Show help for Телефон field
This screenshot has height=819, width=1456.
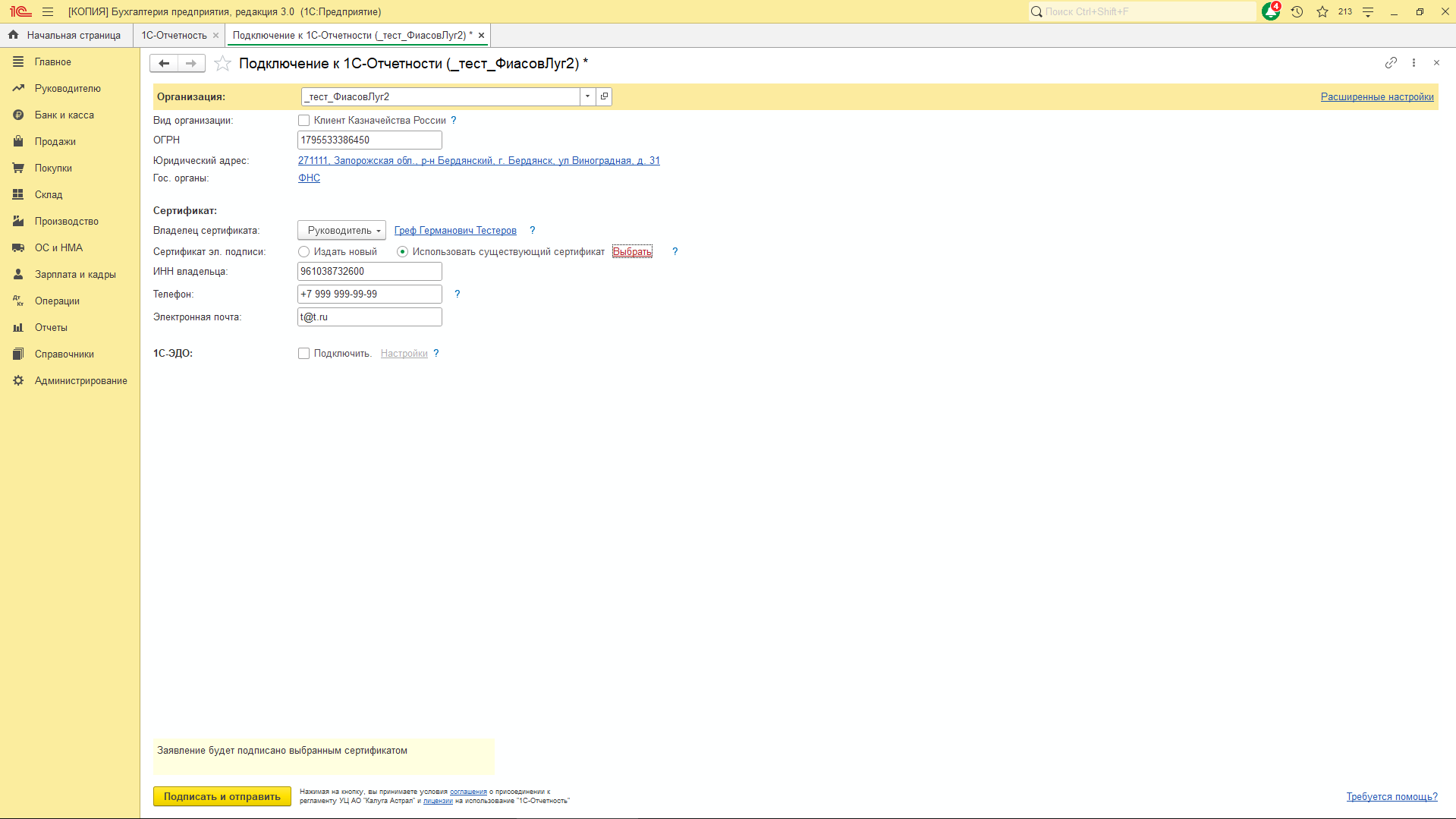point(457,294)
